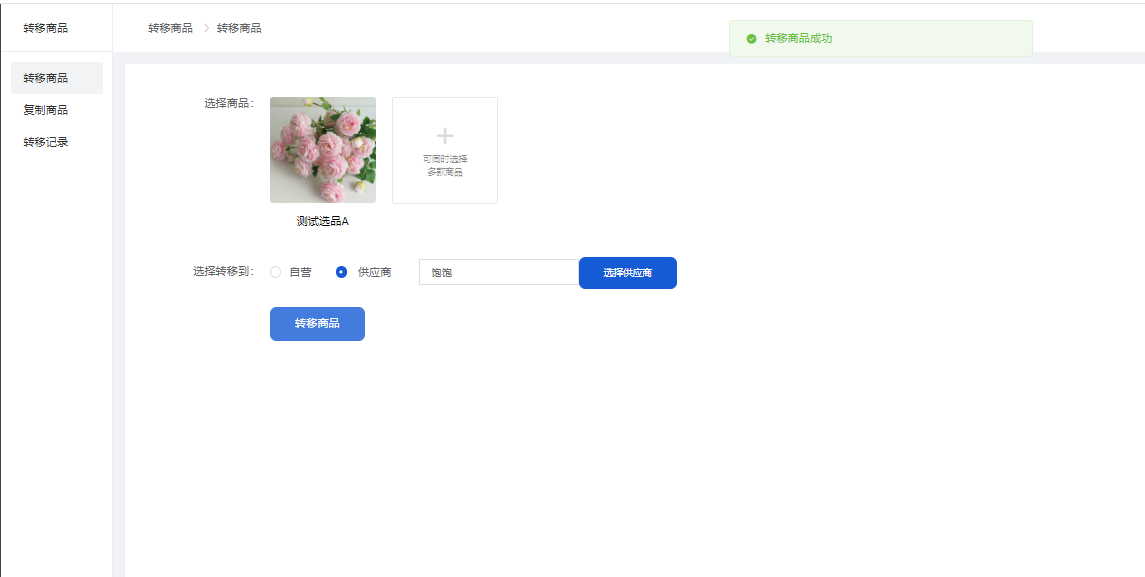Viewport: 1145px width, 577px height.
Task: Open 复制商品 in the sidebar
Action: coord(46,110)
